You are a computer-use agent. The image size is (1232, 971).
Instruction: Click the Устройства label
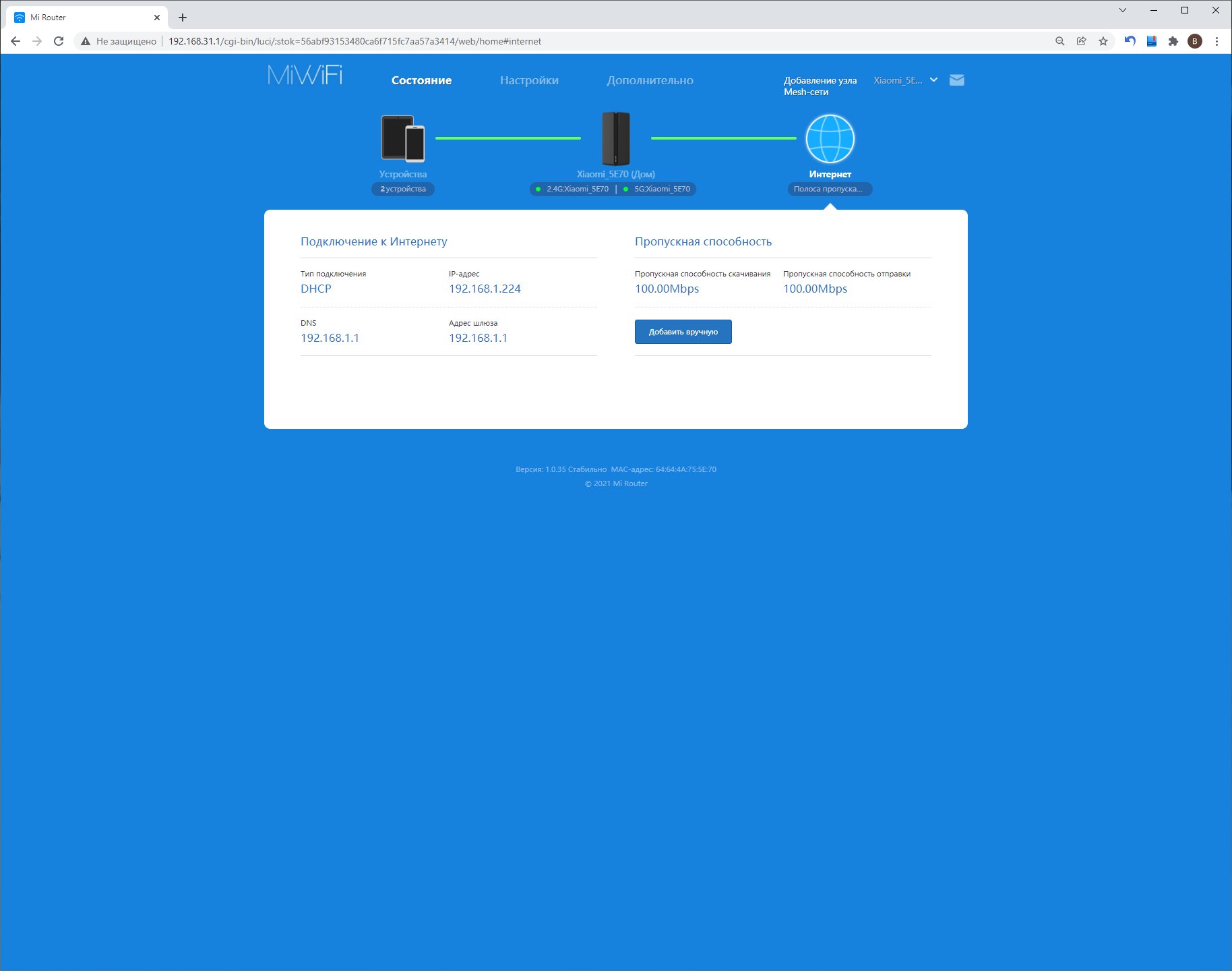(x=403, y=174)
